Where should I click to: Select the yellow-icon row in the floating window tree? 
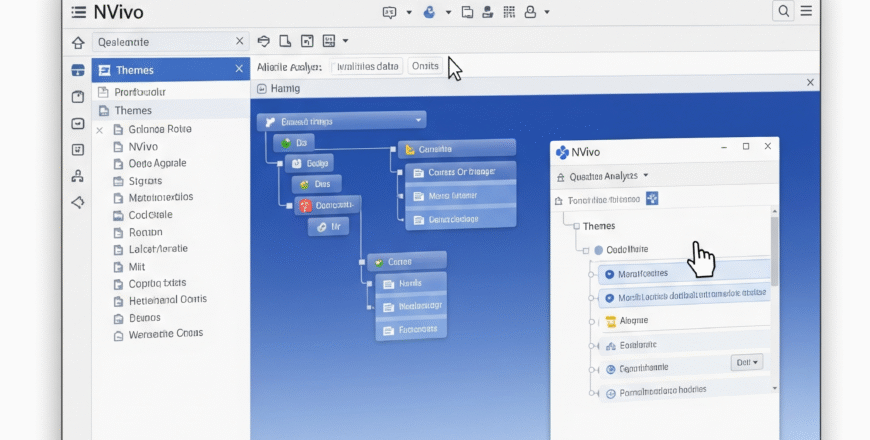(684, 321)
